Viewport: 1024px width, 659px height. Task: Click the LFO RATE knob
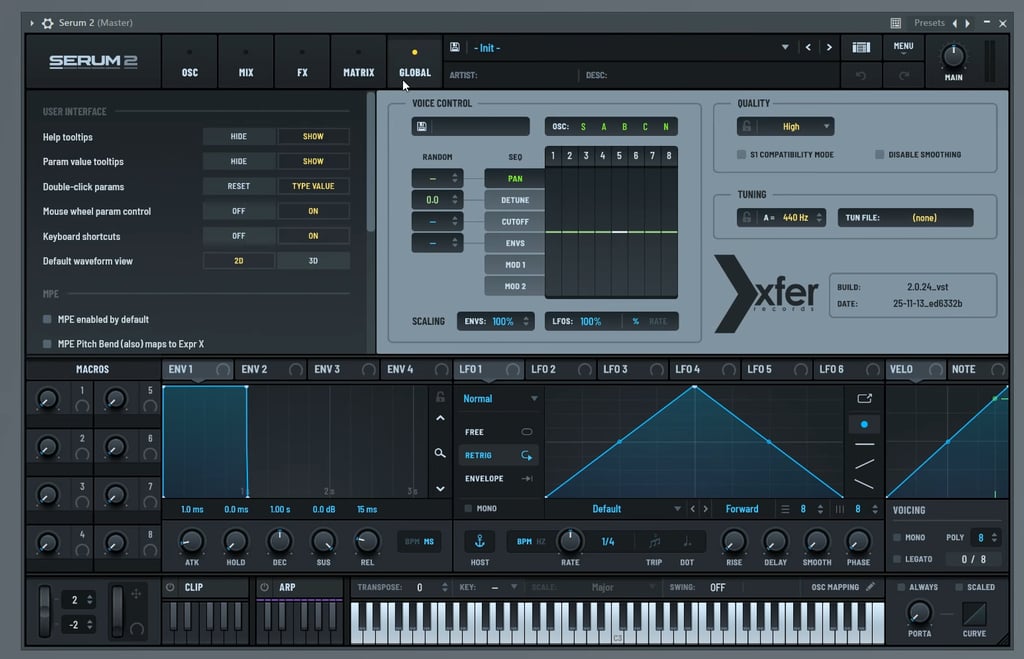click(570, 541)
